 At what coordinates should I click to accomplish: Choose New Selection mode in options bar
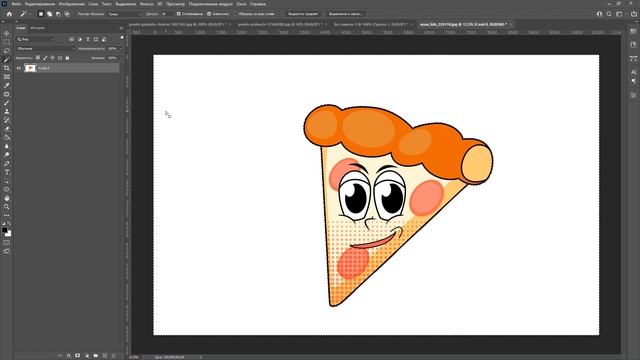click(41, 14)
